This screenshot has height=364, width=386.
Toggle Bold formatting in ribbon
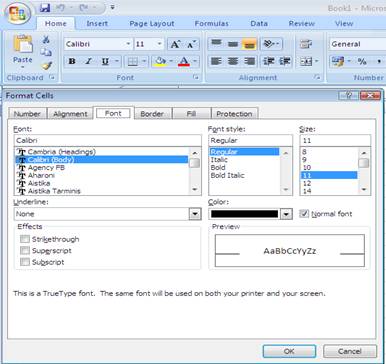[72, 61]
